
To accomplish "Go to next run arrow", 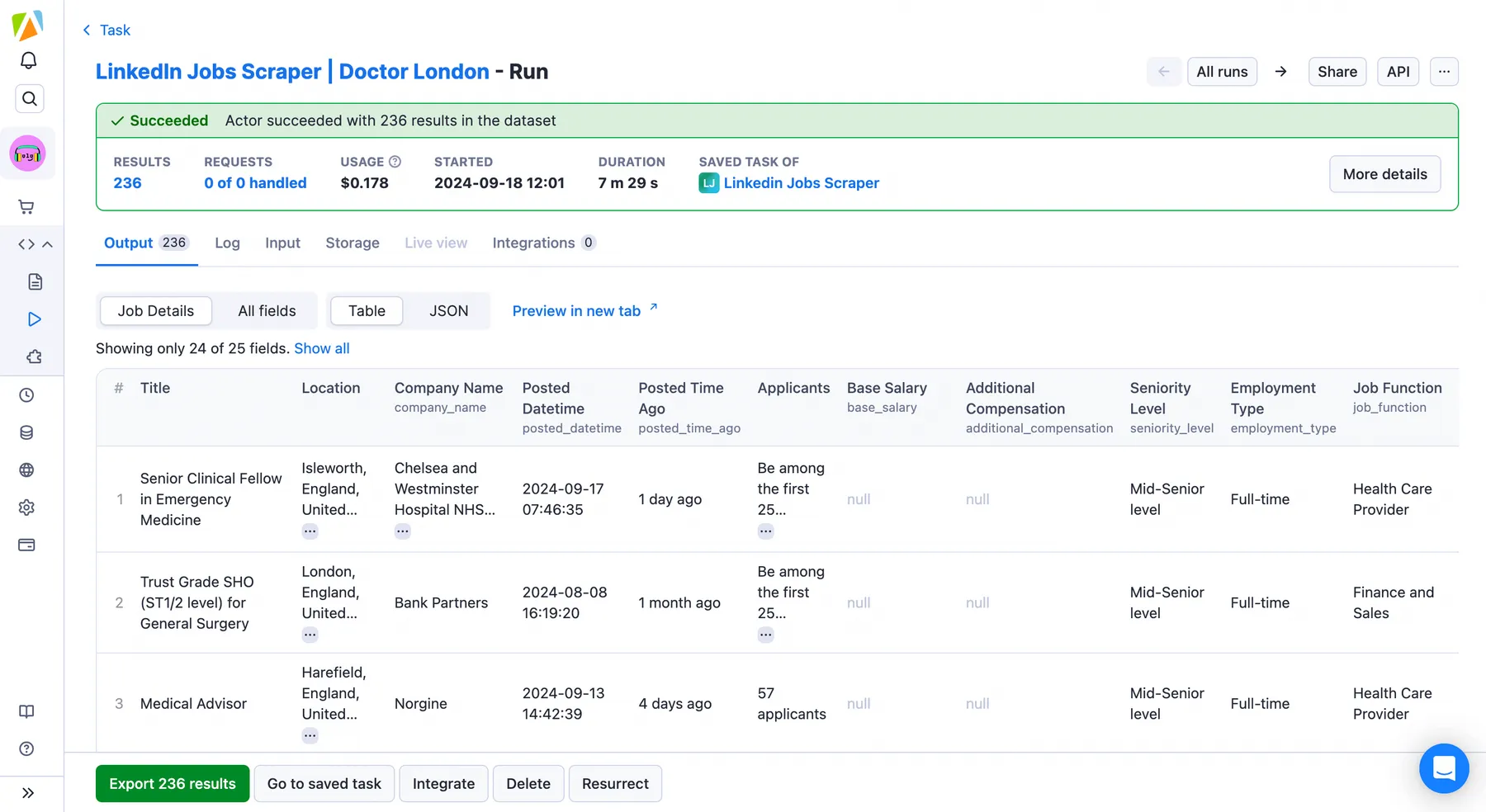I will pos(1281,72).
